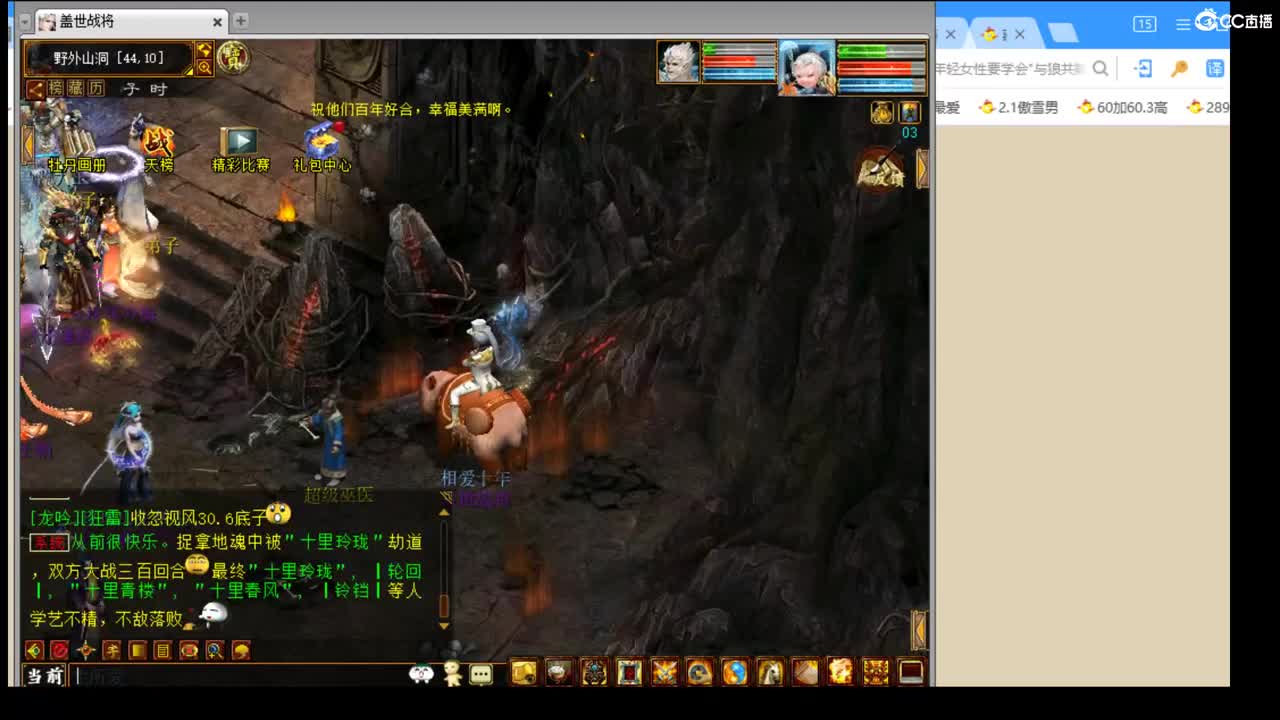Screen dimensions: 1280x720
Task: Click the dark screen icon ending bottom bar
Action: pos(911,672)
